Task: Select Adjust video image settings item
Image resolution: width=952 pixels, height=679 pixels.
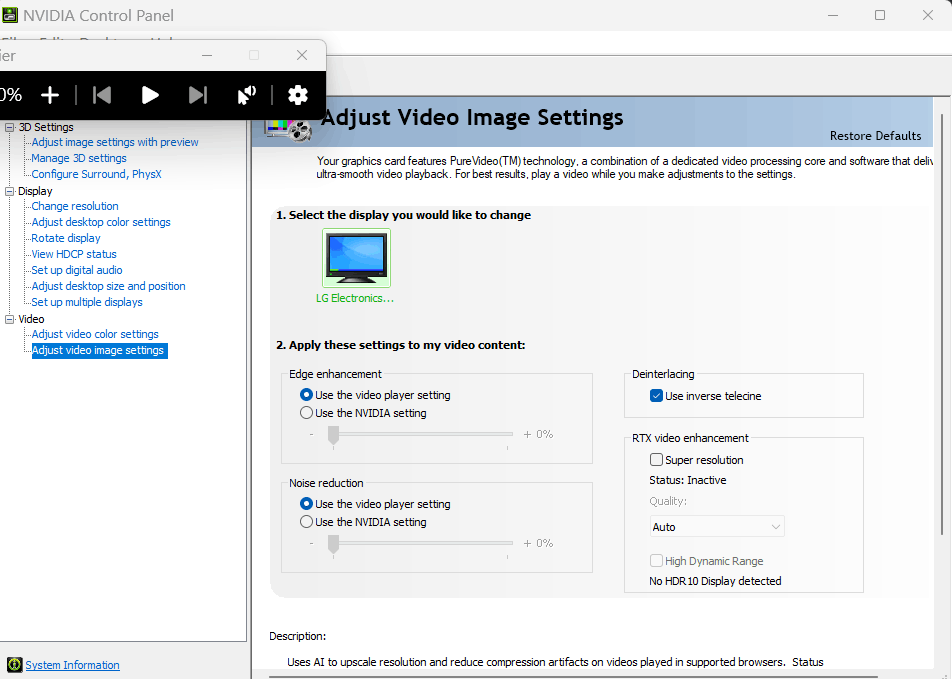Action: point(100,350)
